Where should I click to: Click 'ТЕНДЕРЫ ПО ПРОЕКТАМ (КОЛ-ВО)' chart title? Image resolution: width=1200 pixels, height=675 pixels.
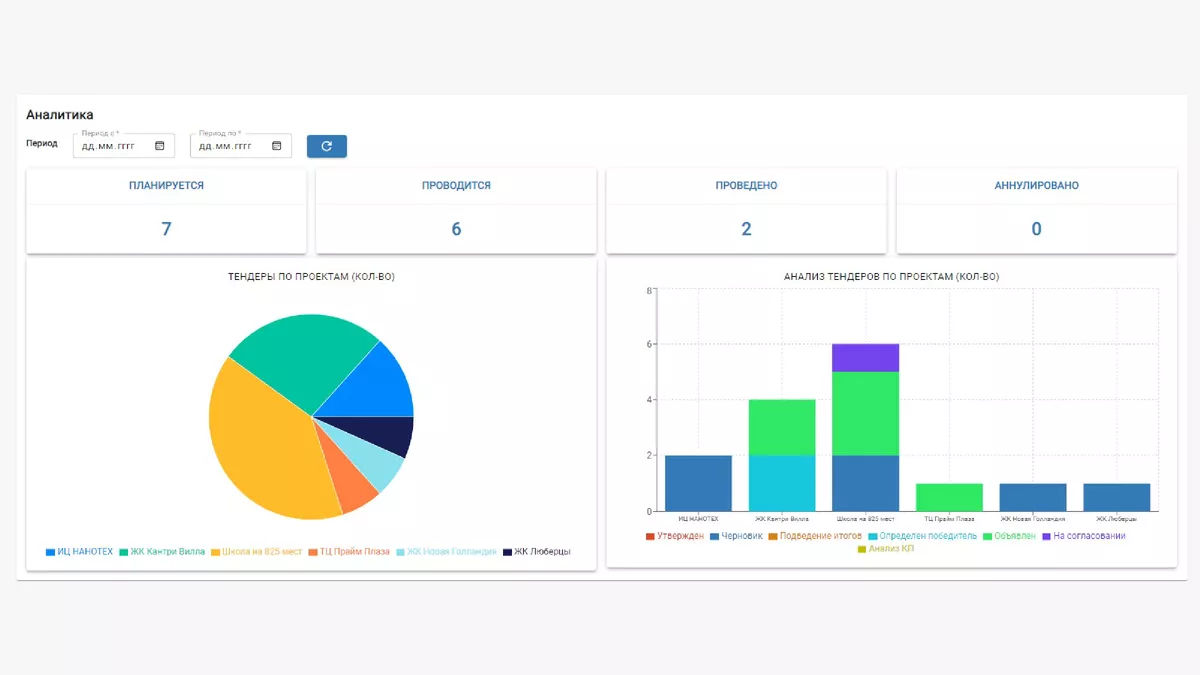[311, 276]
